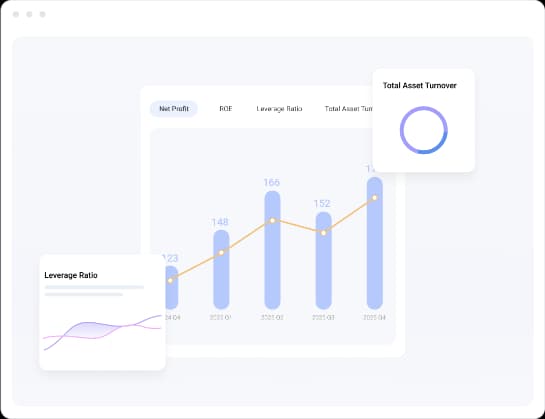Click the 166 value label
The image size is (545, 419).
click(271, 183)
